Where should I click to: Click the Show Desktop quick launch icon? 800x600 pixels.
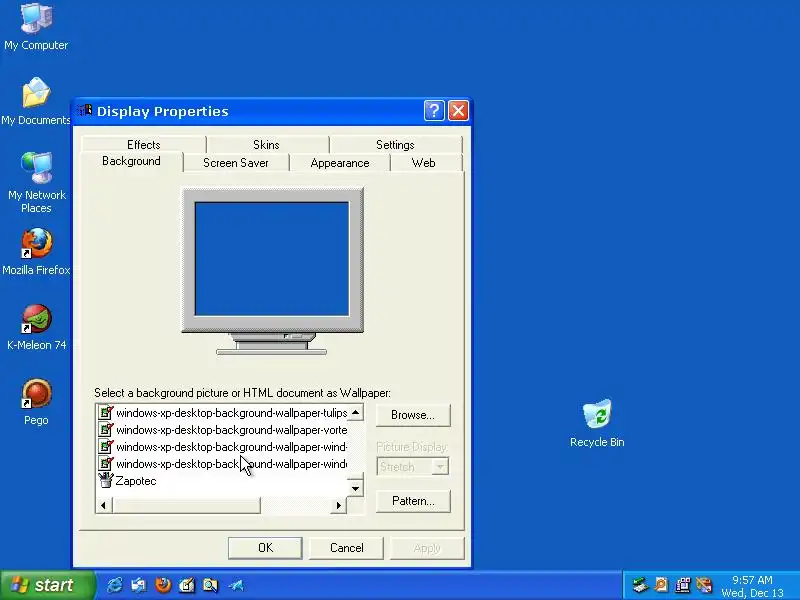coord(138,585)
